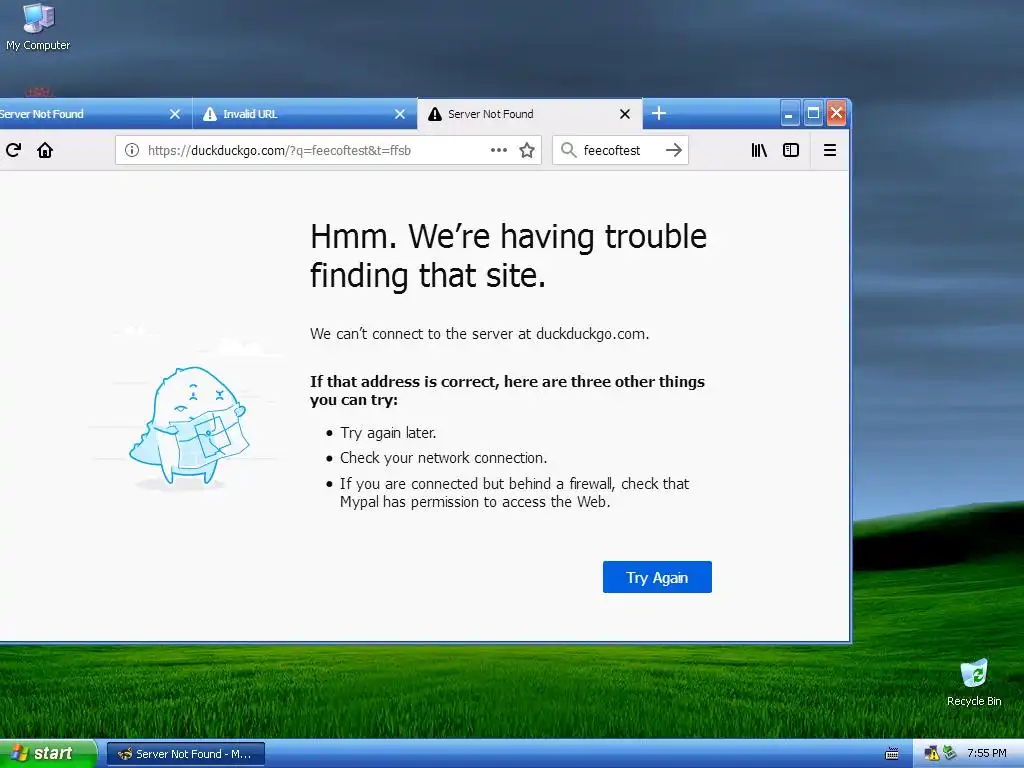Close the first Server Not Found tab

pyautogui.click(x=175, y=114)
